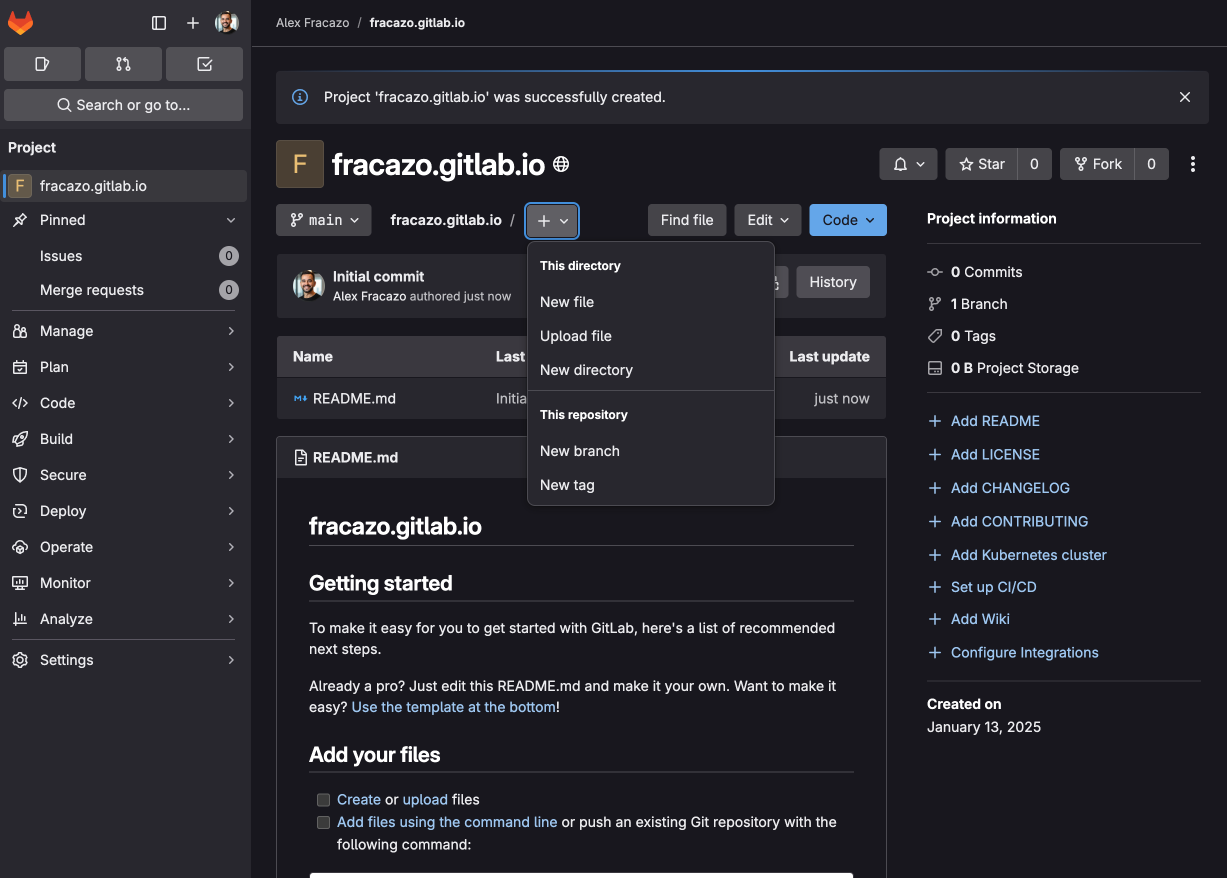Viewport: 1227px width, 878px height.
Task: Open Add files using the command line link
Action: click(447, 822)
